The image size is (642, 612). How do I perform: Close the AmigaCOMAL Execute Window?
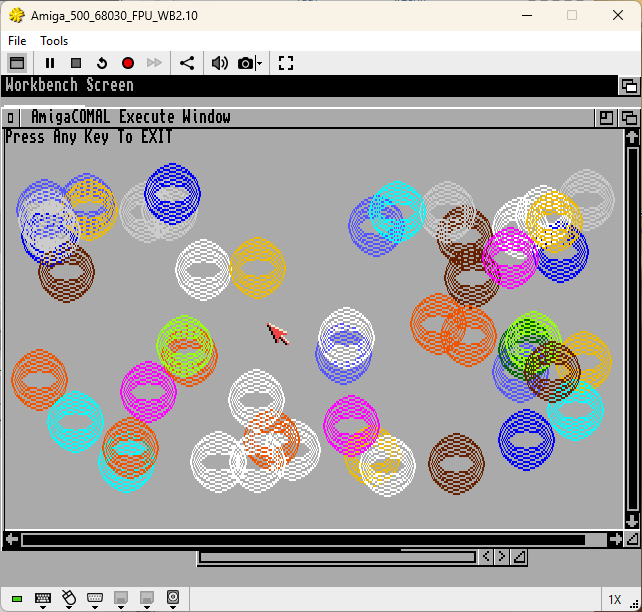point(10,118)
